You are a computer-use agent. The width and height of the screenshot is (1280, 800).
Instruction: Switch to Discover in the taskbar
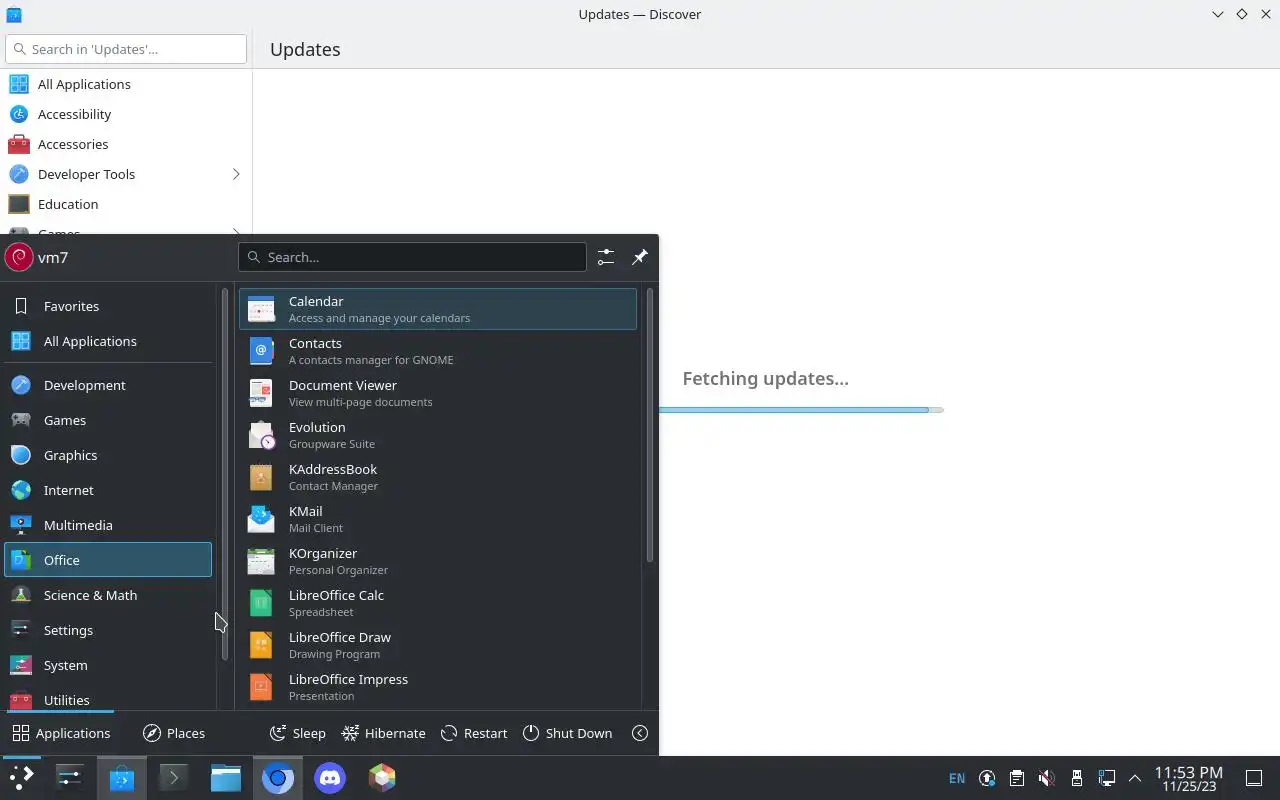[122, 778]
